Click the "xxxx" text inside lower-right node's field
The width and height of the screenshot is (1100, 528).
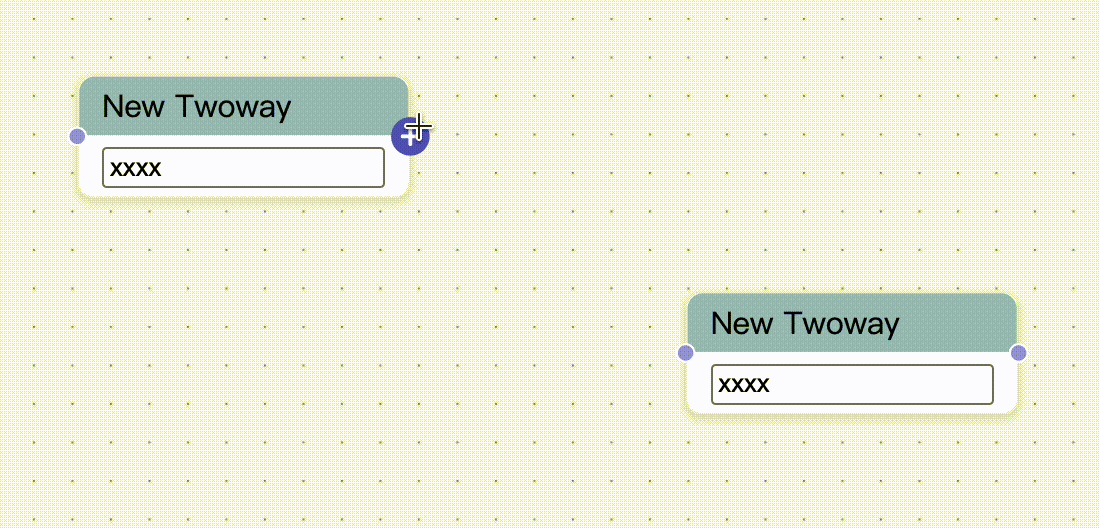(x=745, y=384)
